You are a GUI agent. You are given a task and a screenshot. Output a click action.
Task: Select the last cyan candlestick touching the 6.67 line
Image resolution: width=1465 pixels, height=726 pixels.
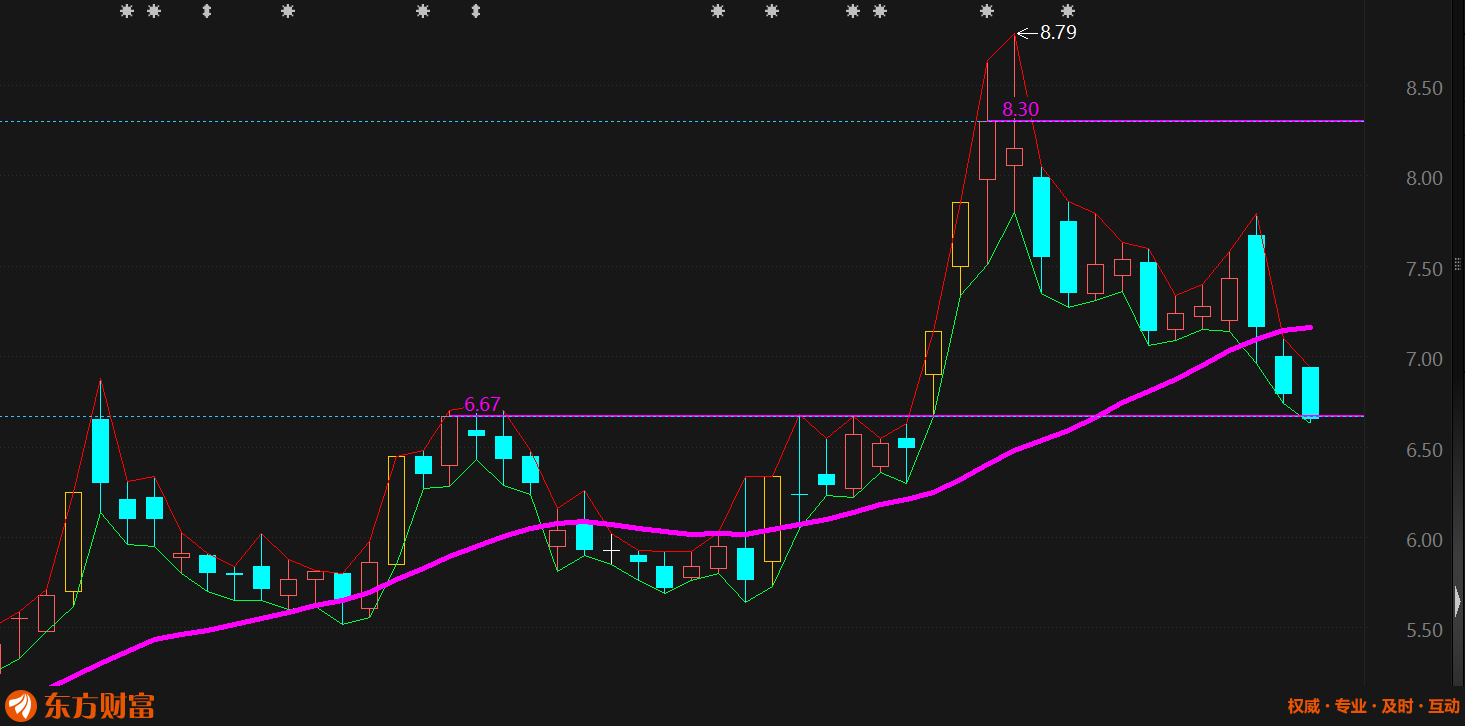(x=1310, y=392)
